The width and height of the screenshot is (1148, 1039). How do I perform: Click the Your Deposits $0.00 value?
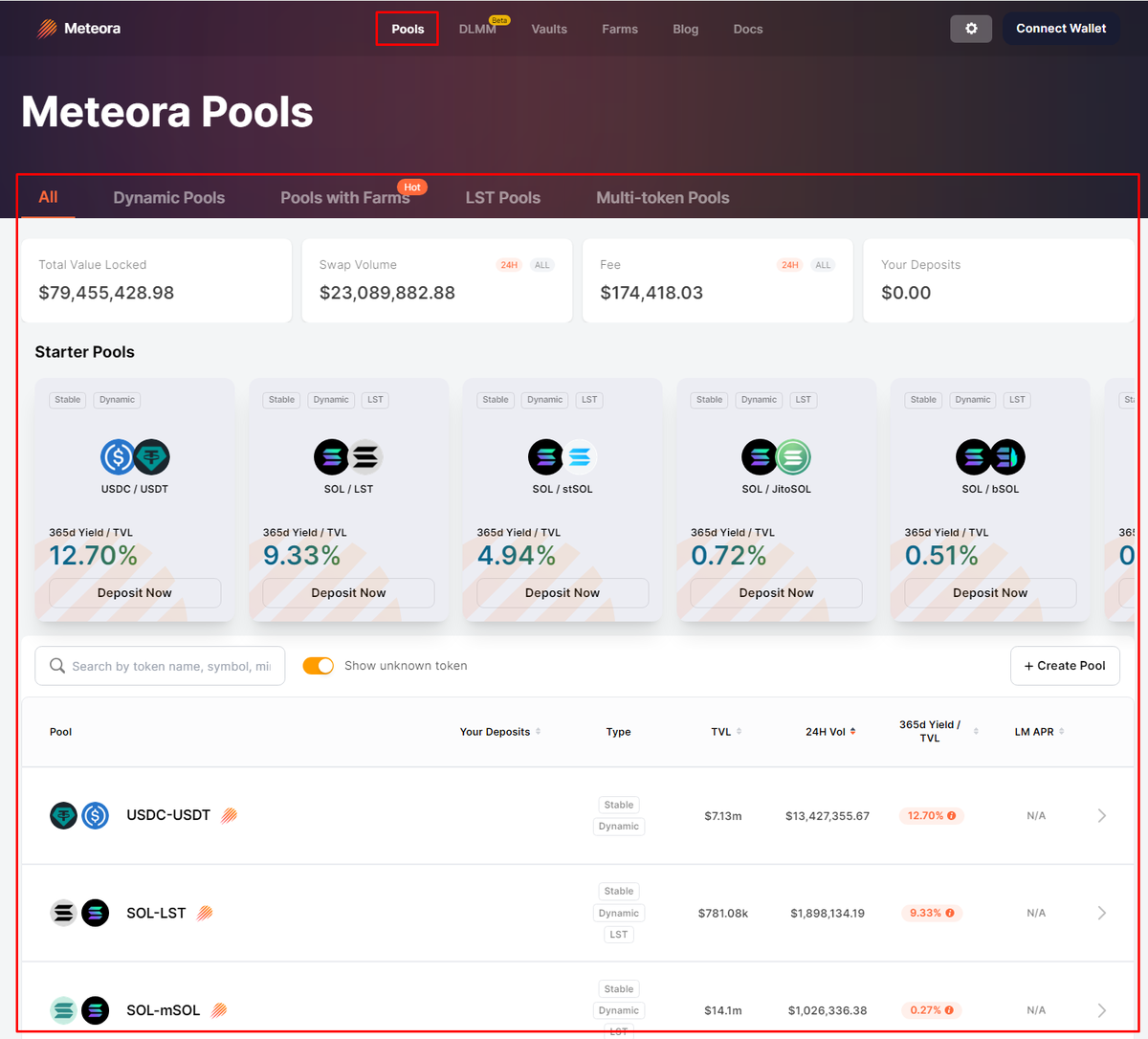(906, 293)
